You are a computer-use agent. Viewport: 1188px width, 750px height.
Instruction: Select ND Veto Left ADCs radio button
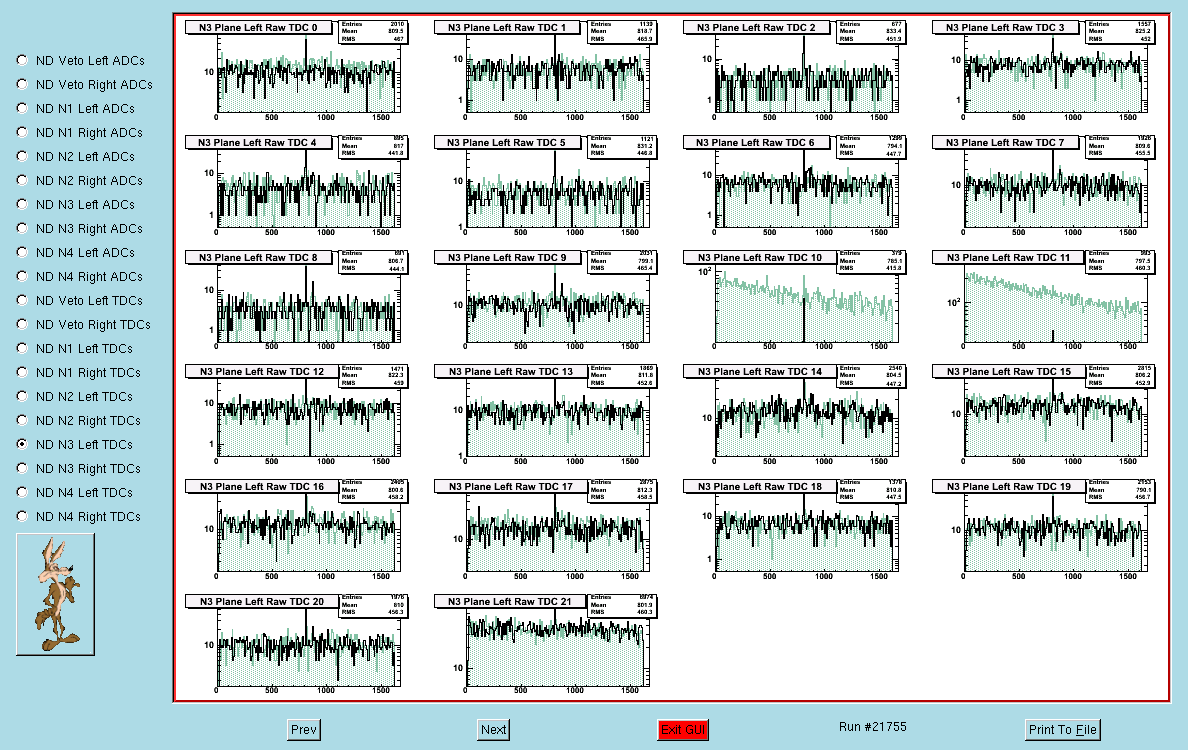(22, 60)
